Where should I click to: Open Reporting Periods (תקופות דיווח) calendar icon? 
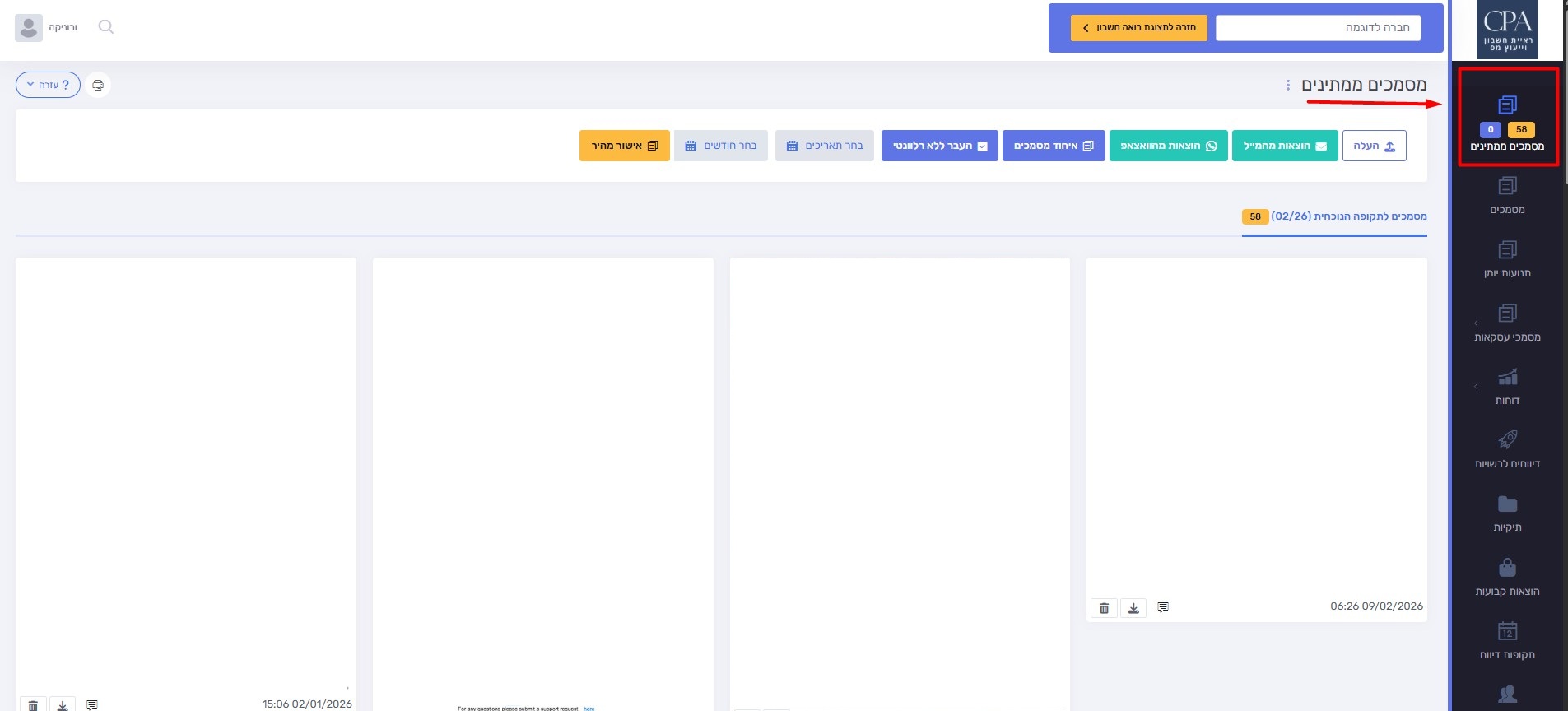[x=1507, y=631]
